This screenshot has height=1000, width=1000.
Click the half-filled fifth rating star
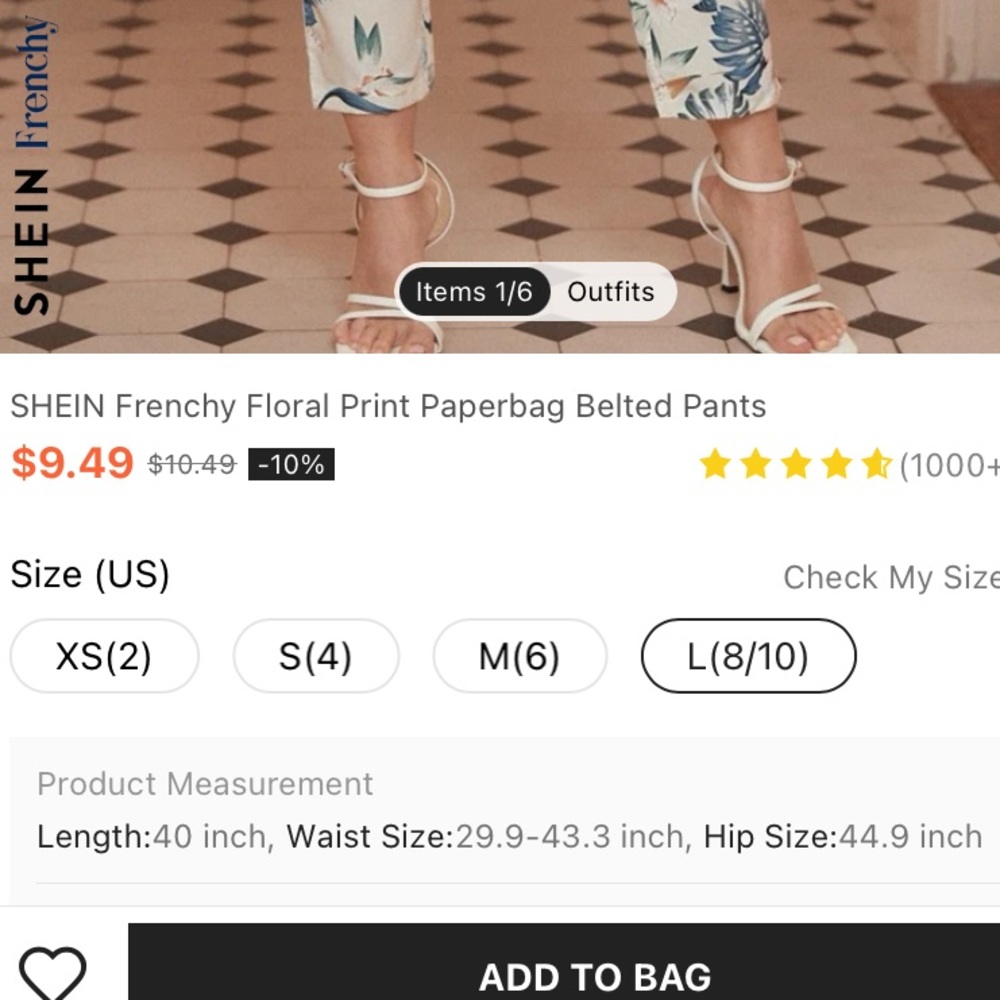click(876, 464)
